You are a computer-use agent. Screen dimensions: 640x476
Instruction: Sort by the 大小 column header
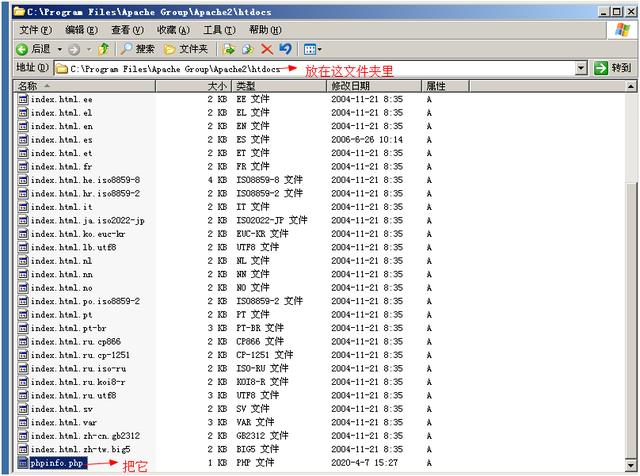tap(193, 86)
